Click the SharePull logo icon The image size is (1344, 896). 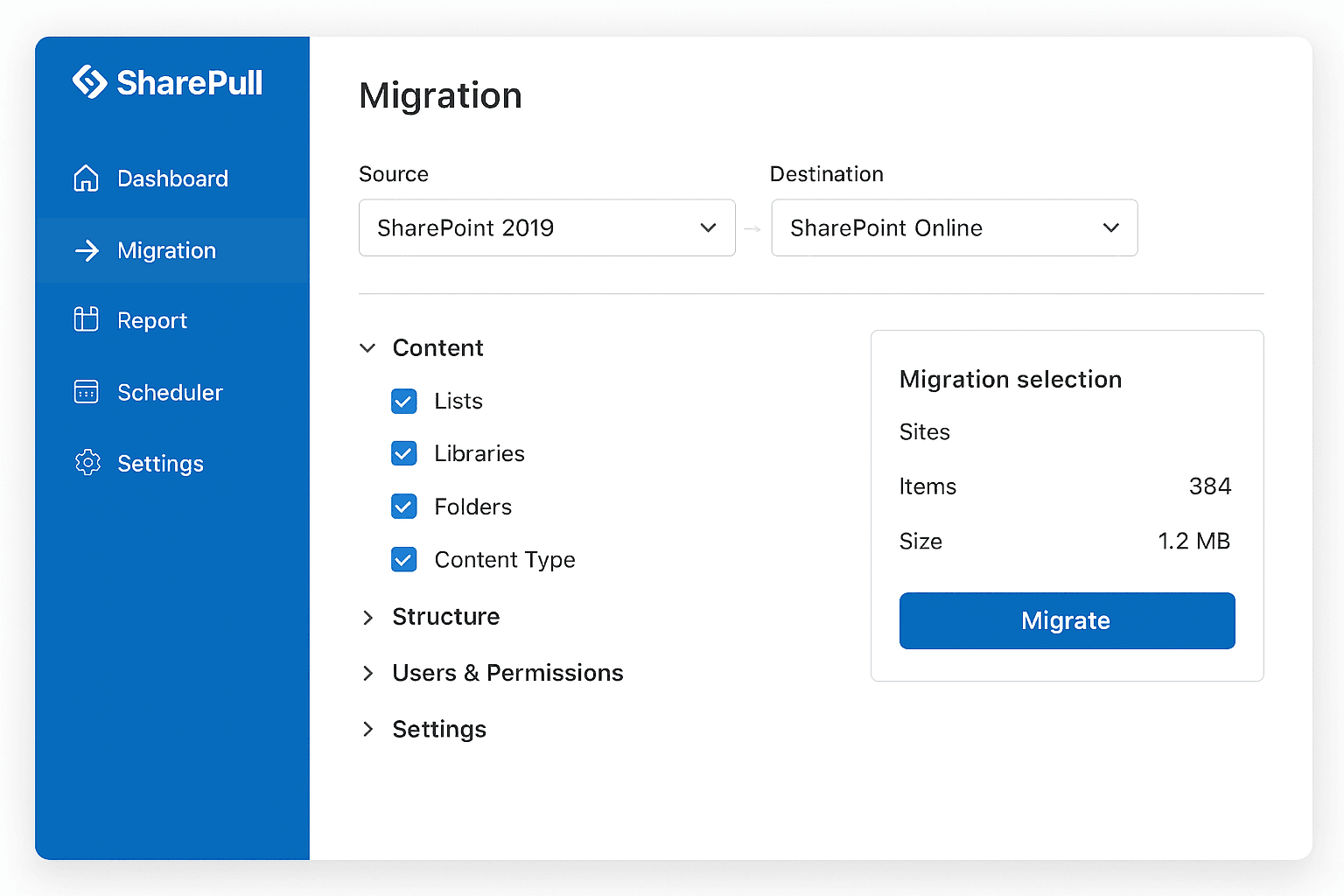(x=89, y=82)
